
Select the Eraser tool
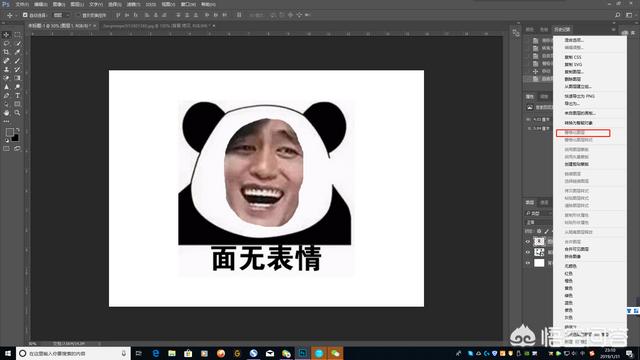(6, 78)
